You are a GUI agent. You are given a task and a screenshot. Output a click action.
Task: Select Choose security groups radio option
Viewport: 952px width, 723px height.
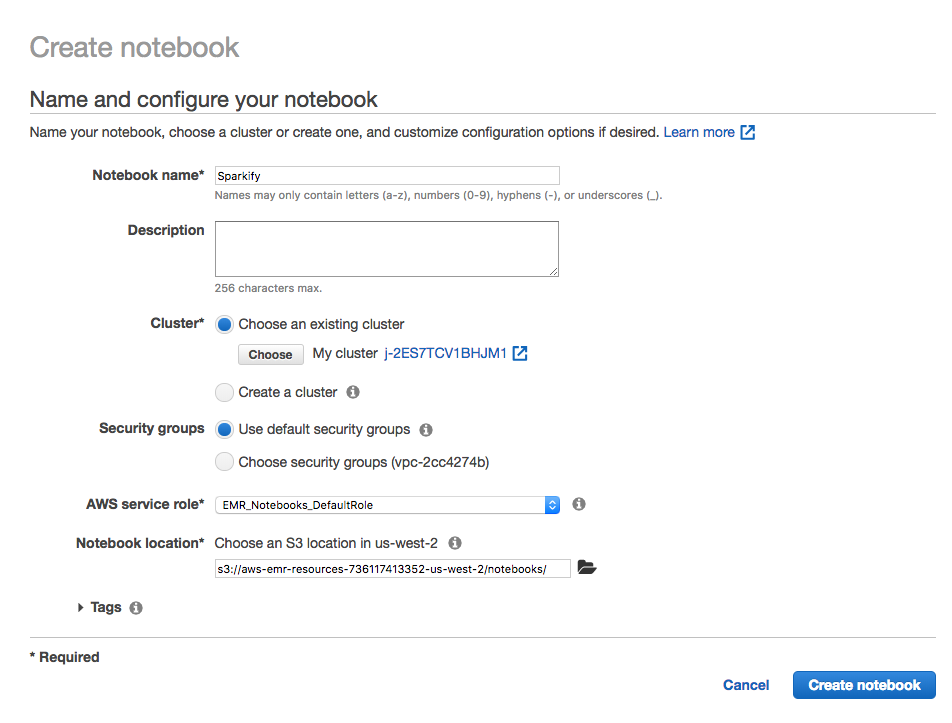pos(225,462)
